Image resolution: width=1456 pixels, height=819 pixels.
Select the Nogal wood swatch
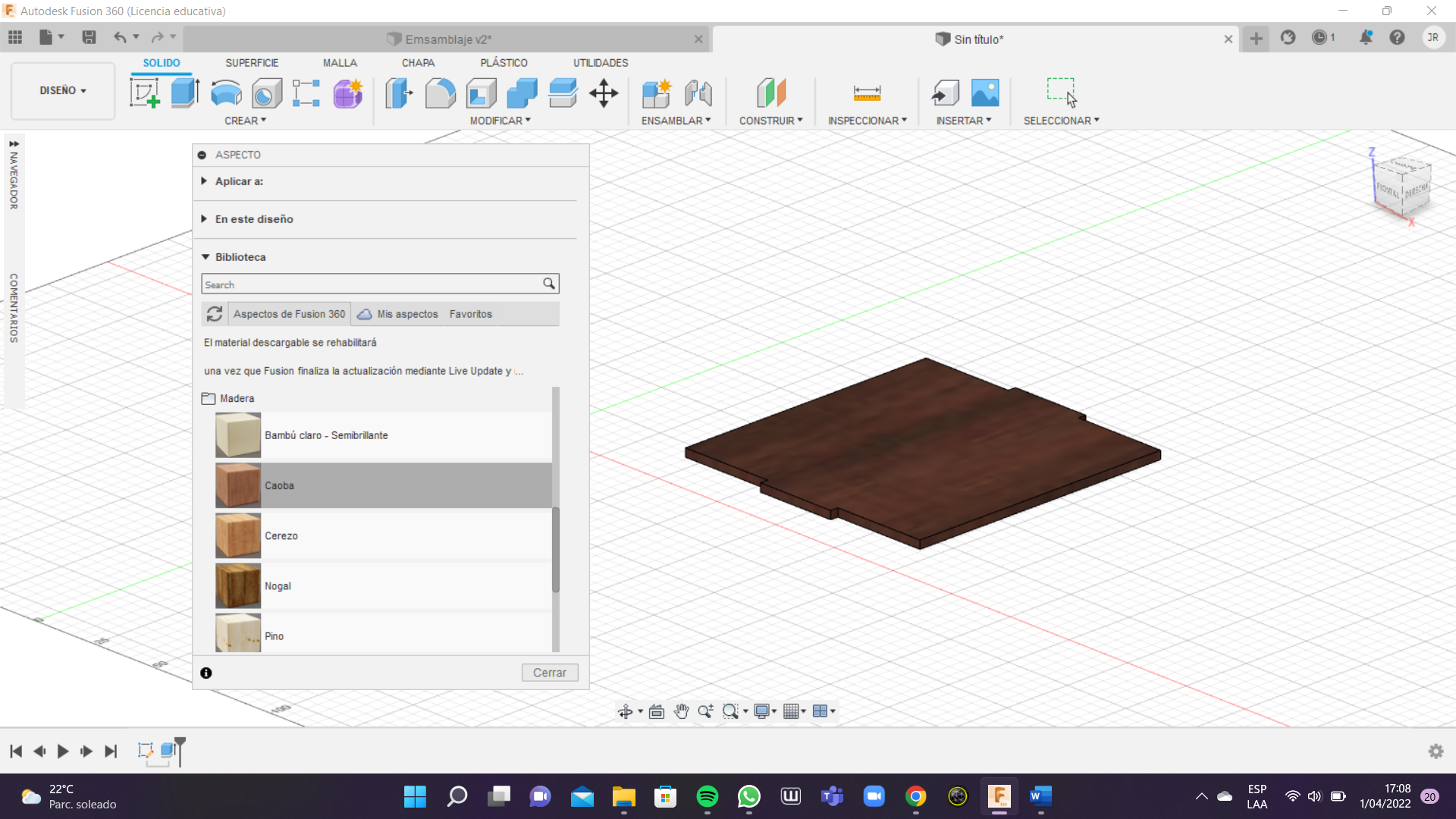238,585
